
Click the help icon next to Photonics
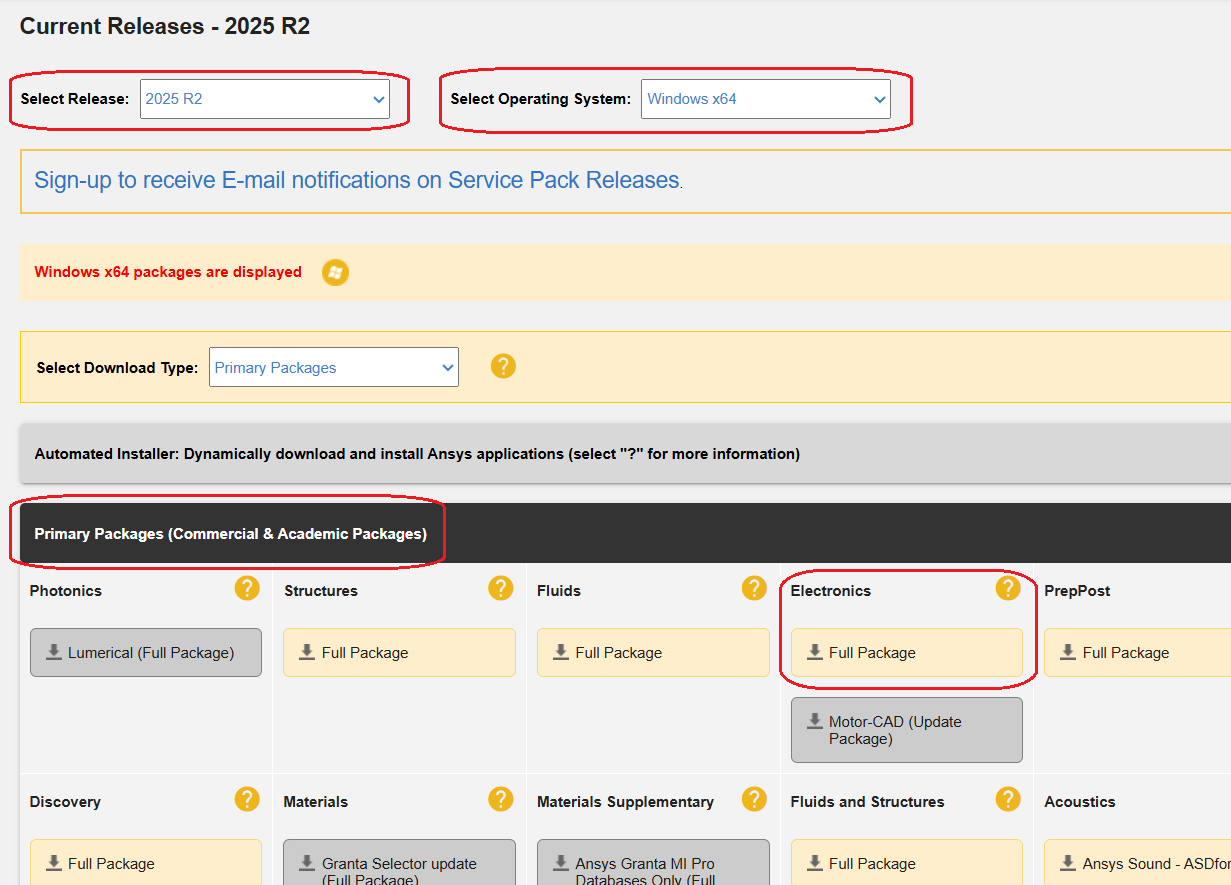tap(247, 589)
